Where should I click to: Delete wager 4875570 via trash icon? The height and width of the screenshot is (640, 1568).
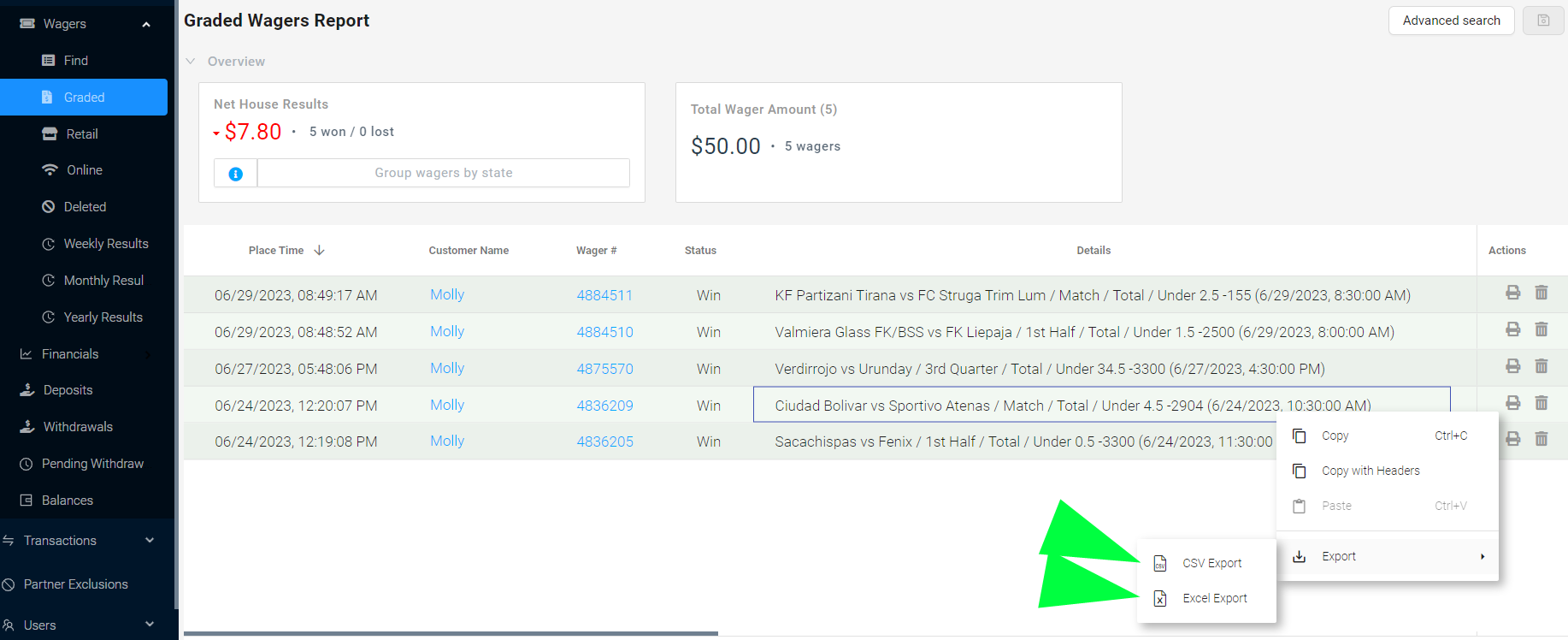pos(1541,366)
